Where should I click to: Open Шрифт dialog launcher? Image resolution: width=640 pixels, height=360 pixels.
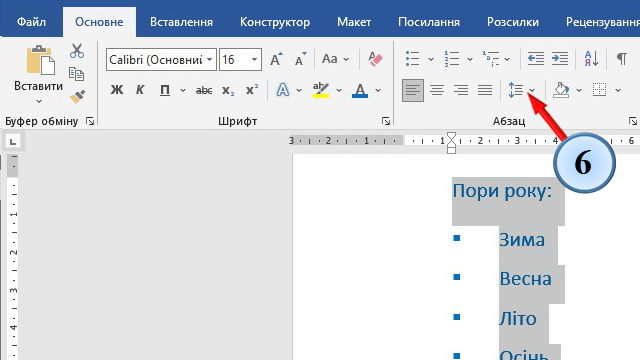coord(386,121)
